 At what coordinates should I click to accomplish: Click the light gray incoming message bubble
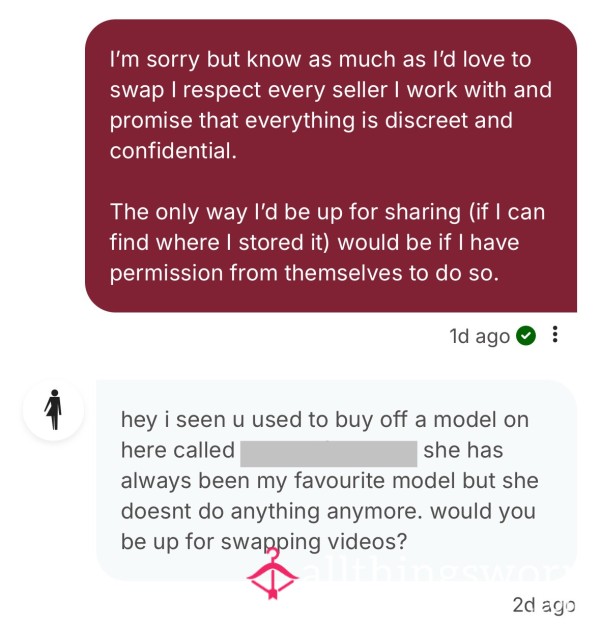336,480
